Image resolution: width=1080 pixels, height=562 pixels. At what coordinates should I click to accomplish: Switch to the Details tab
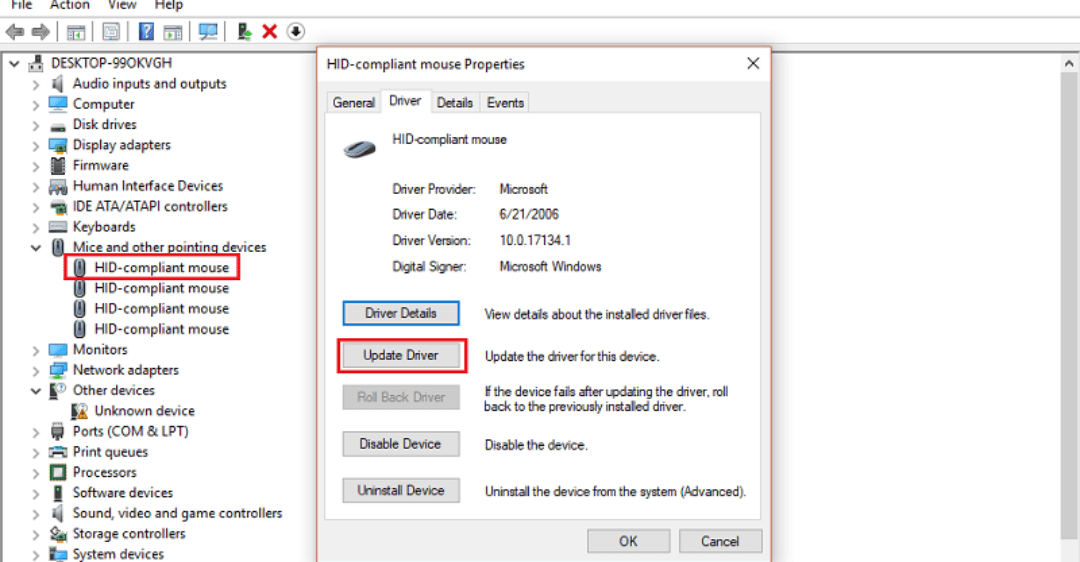click(x=455, y=103)
